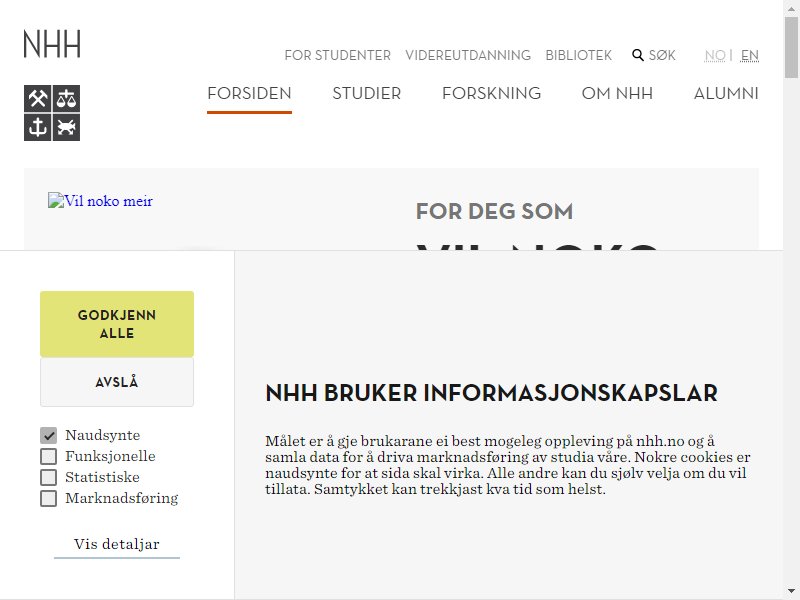Click the Statistiske label text

tap(102, 477)
